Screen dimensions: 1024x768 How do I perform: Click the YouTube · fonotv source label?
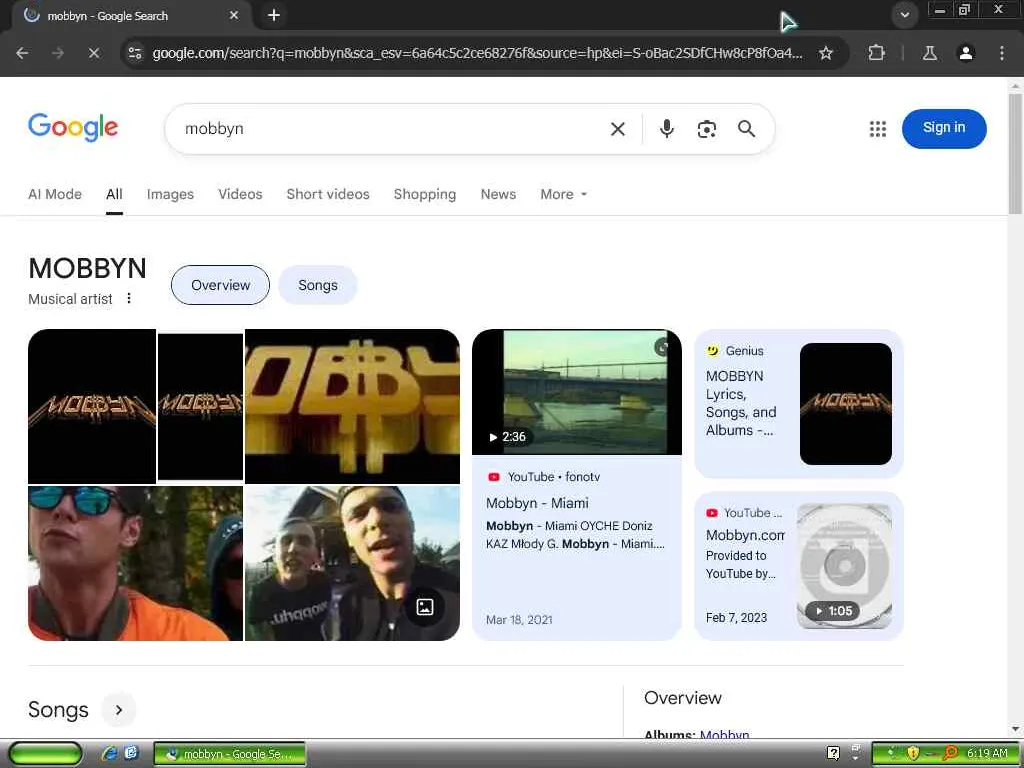tap(544, 477)
